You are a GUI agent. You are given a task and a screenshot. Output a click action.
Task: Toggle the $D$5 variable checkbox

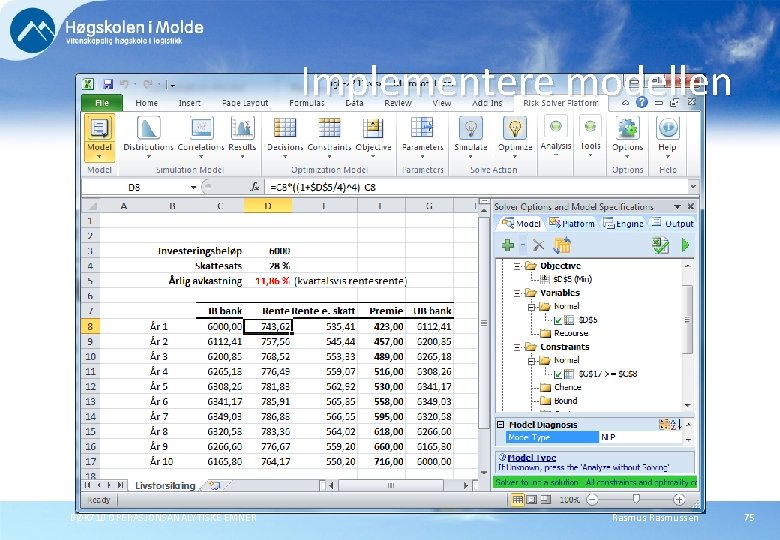[558, 320]
